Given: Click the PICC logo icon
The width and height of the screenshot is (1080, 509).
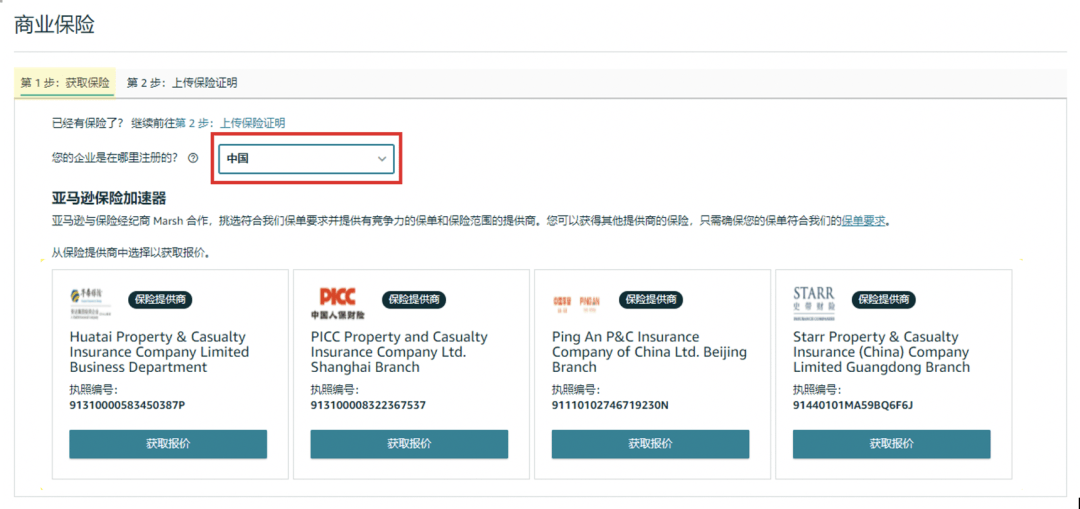Looking at the screenshot, I should click(x=337, y=302).
